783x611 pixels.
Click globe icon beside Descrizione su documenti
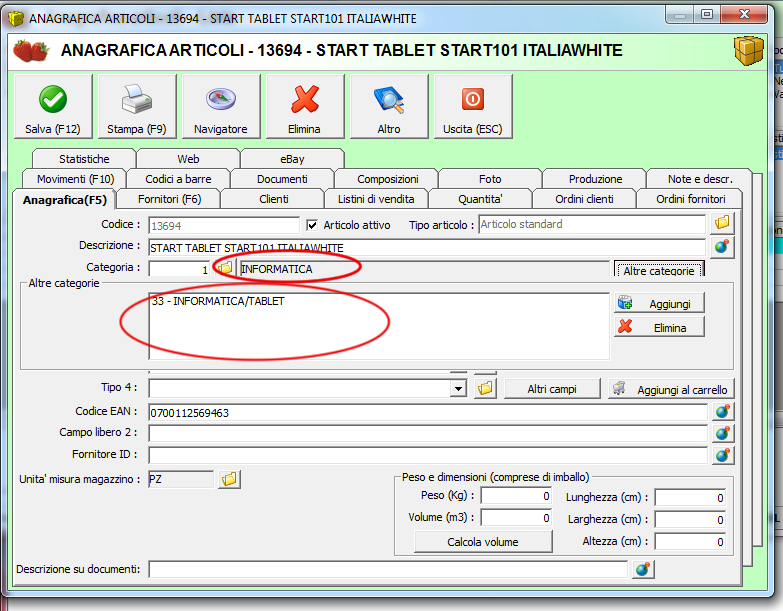click(643, 569)
